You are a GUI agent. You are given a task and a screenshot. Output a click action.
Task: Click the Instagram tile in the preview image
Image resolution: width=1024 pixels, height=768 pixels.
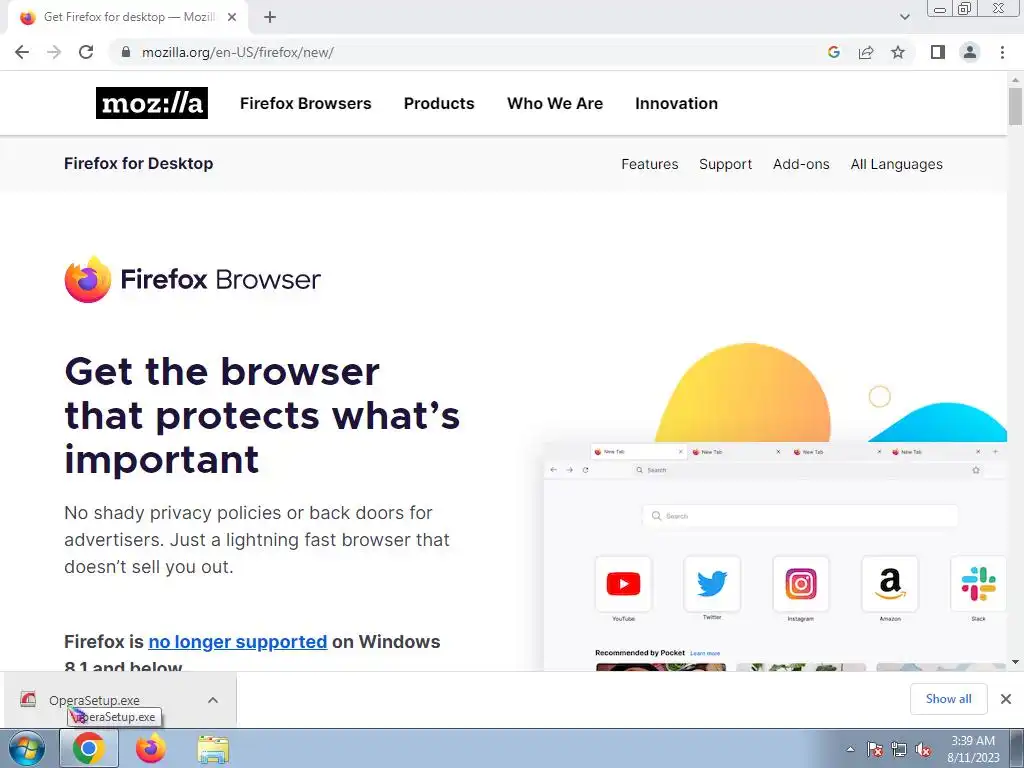coord(801,584)
